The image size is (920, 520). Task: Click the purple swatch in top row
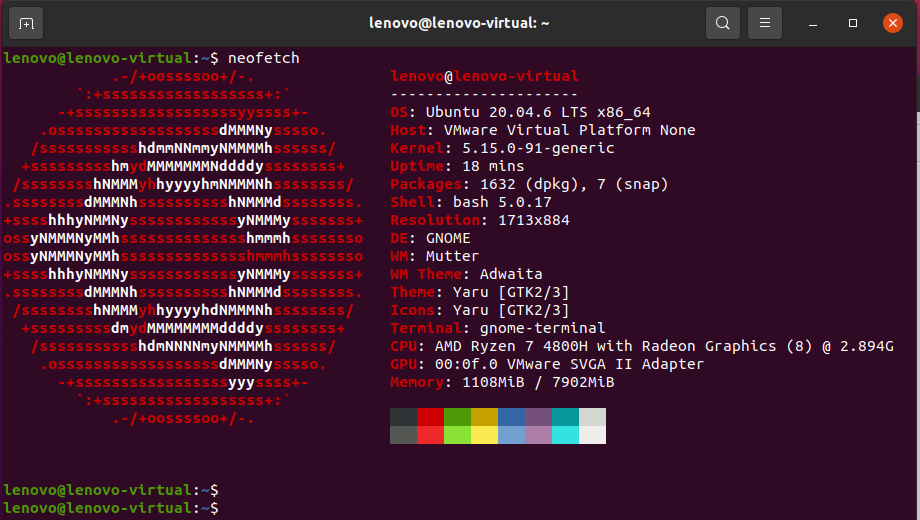pyautogui.click(x=539, y=417)
